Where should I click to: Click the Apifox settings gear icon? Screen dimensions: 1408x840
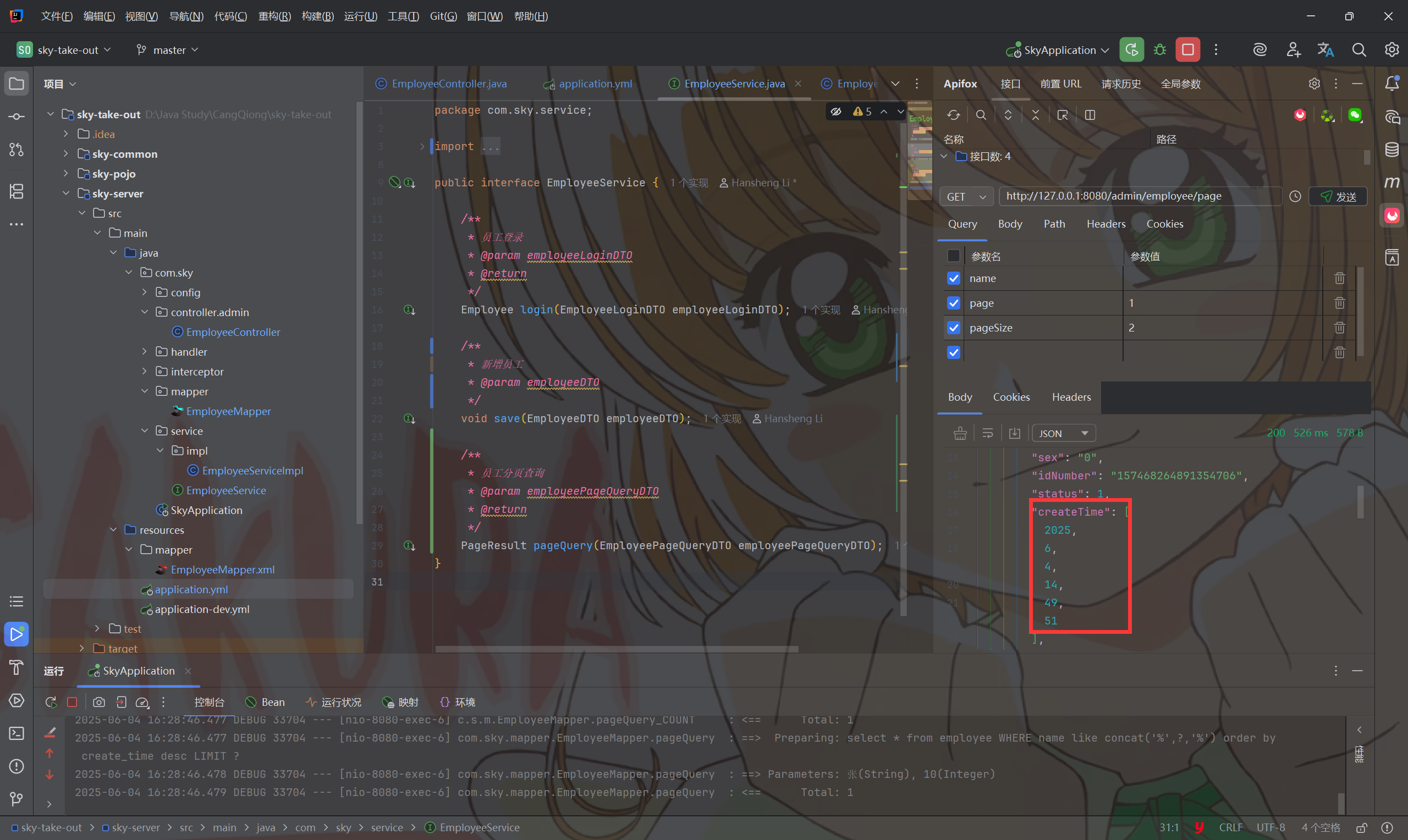click(1314, 84)
